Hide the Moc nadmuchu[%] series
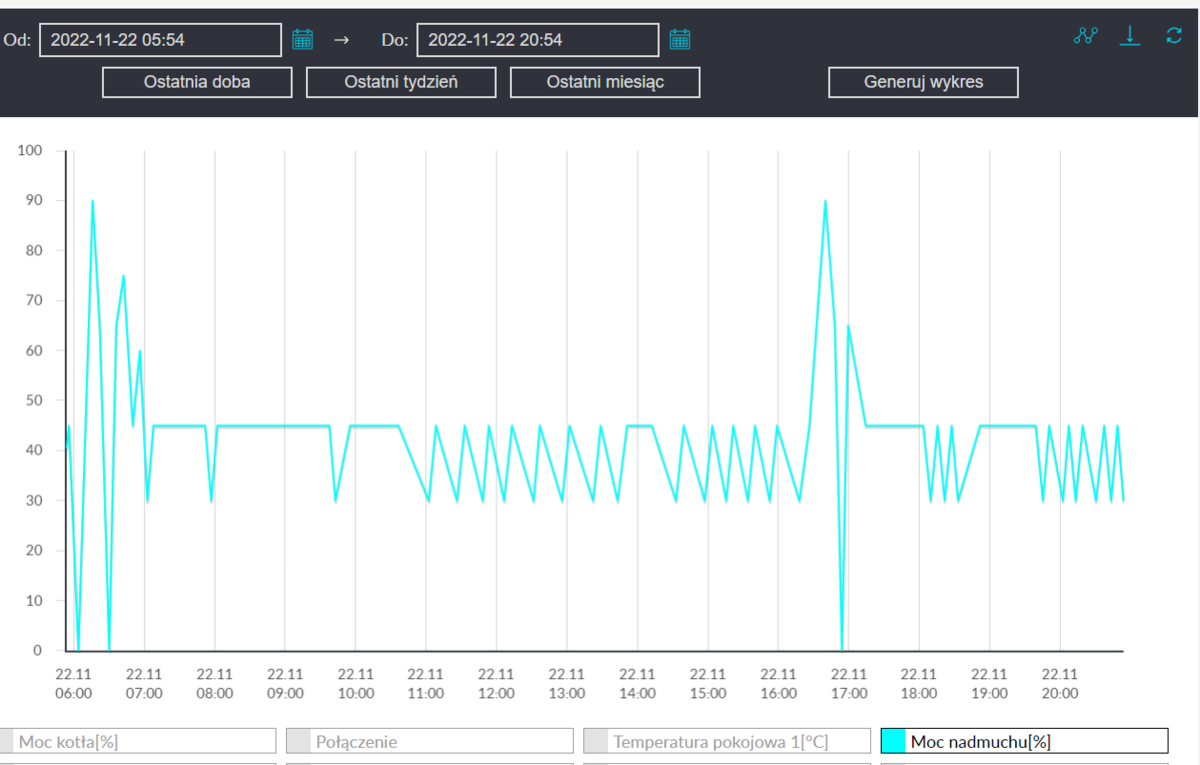The height and width of the screenshot is (765, 1200). pyautogui.click(x=1025, y=741)
